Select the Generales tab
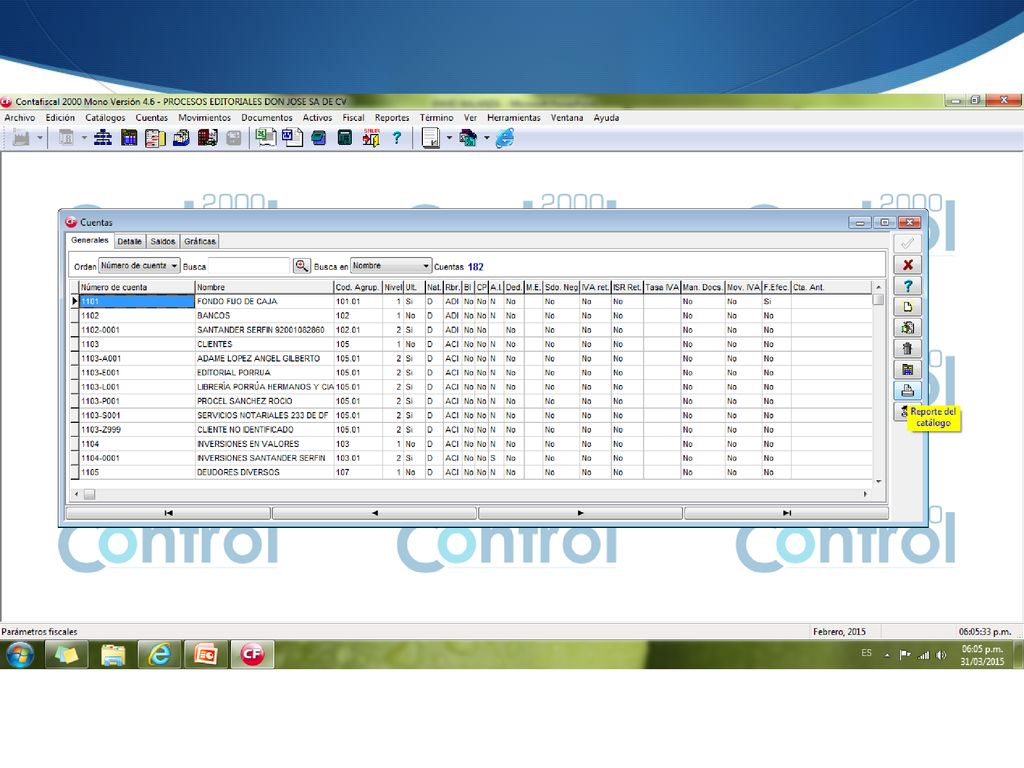 coord(90,240)
